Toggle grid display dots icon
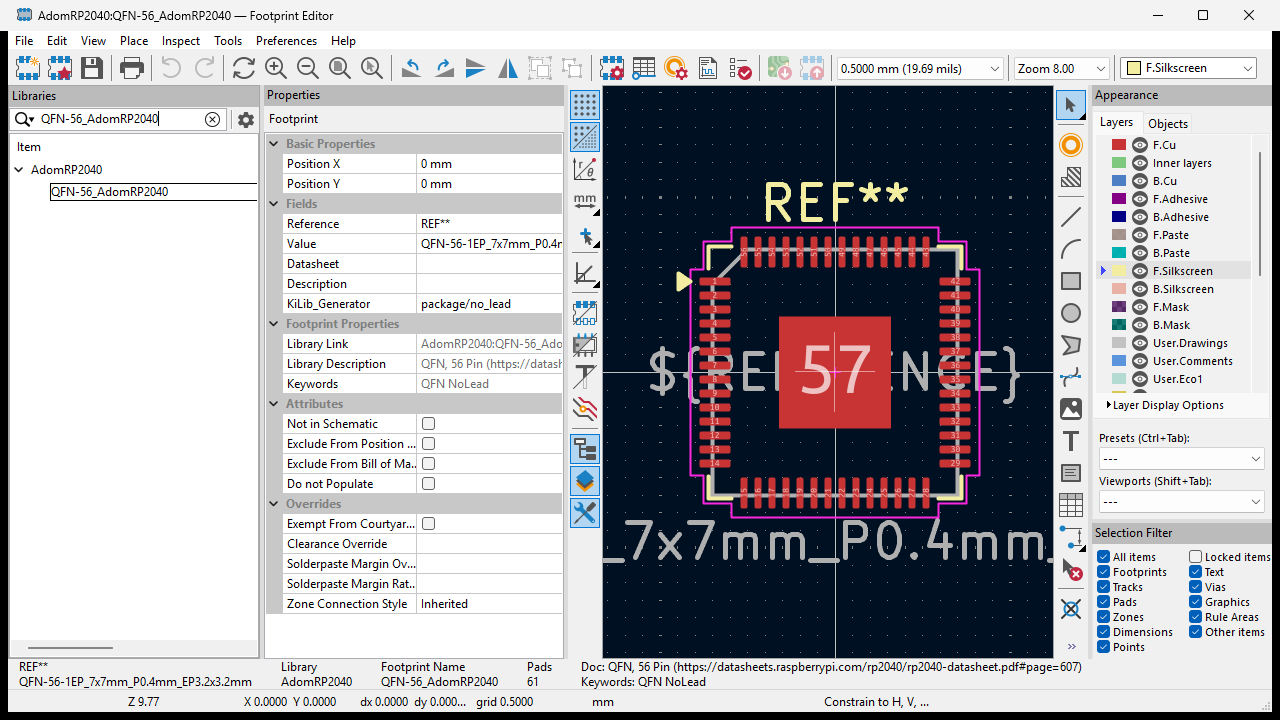 [x=585, y=104]
